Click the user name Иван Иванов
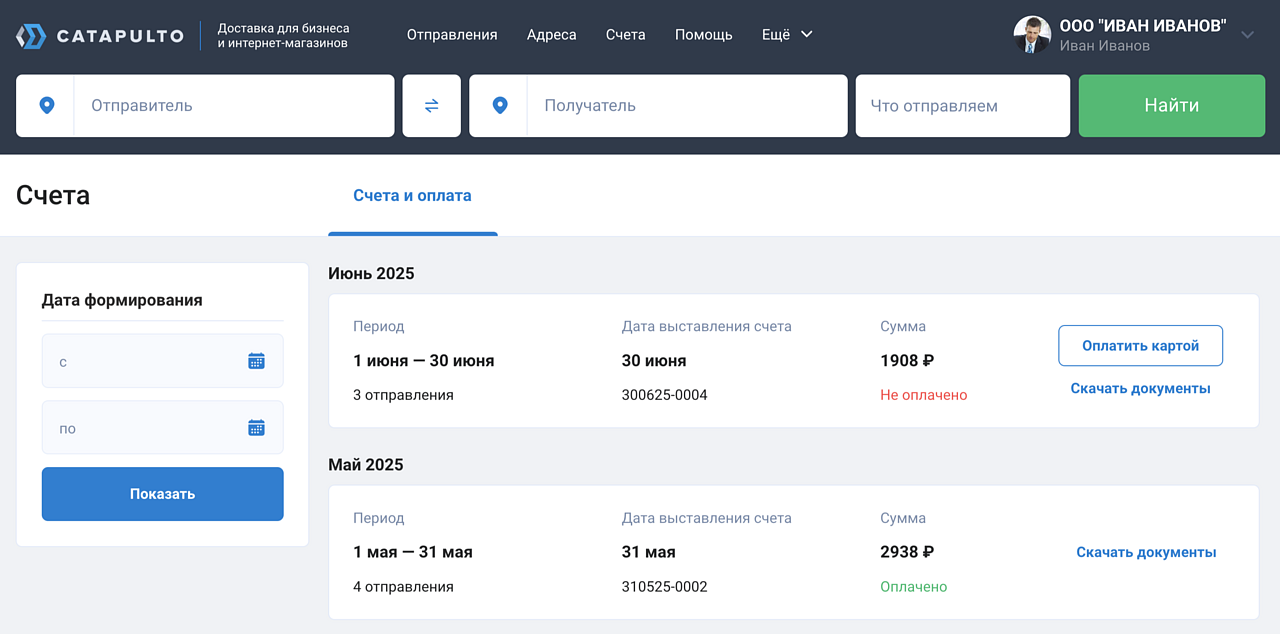This screenshot has height=634, width=1280. pos(1105,46)
